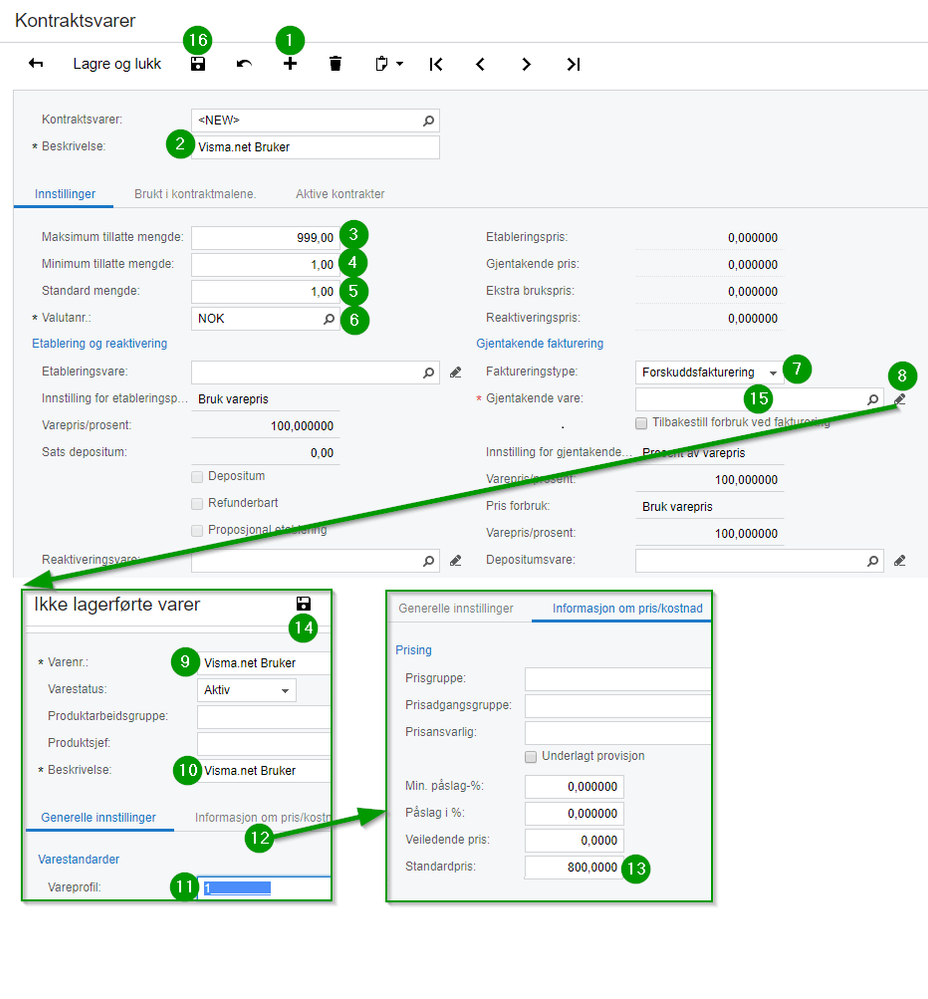The image size is (928, 999).
Task: Open the clipboard paste icon
Action: (x=382, y=64)
